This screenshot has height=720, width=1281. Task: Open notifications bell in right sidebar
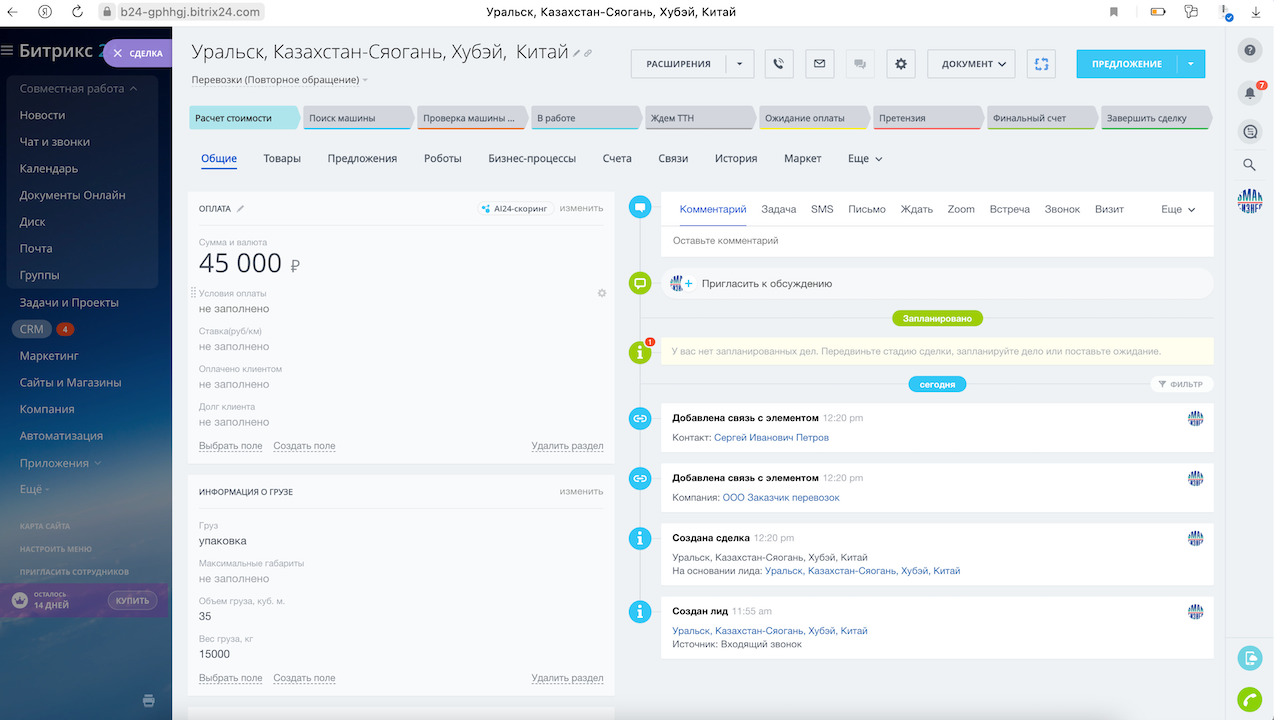point(1249,93)
